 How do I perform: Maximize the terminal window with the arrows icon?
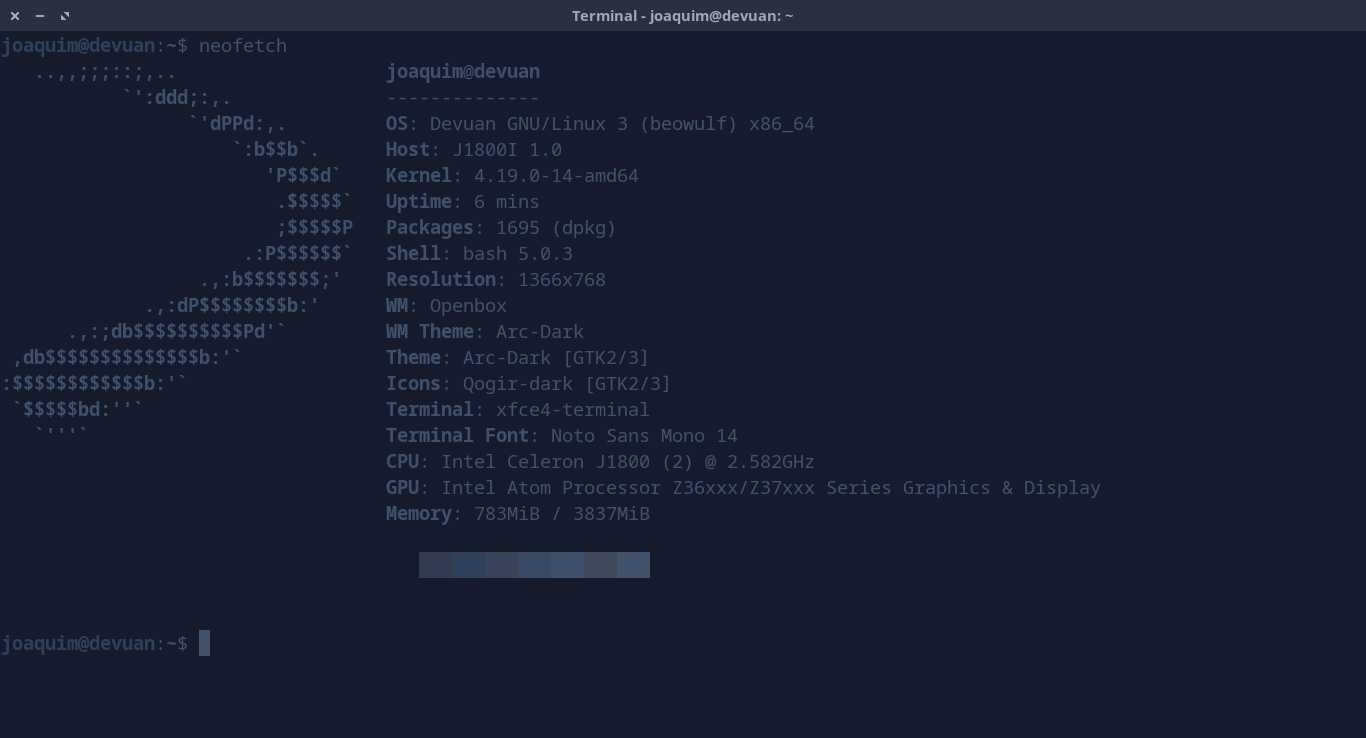(65, 16)
